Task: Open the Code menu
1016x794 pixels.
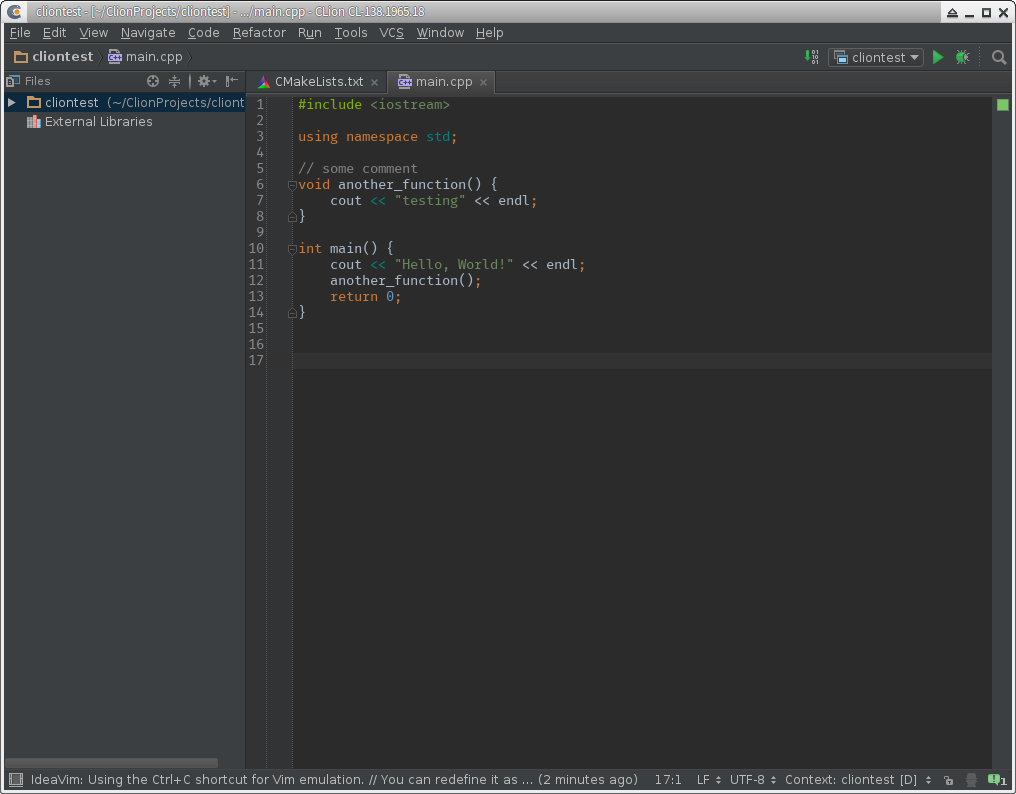Action: click(203, 32)
